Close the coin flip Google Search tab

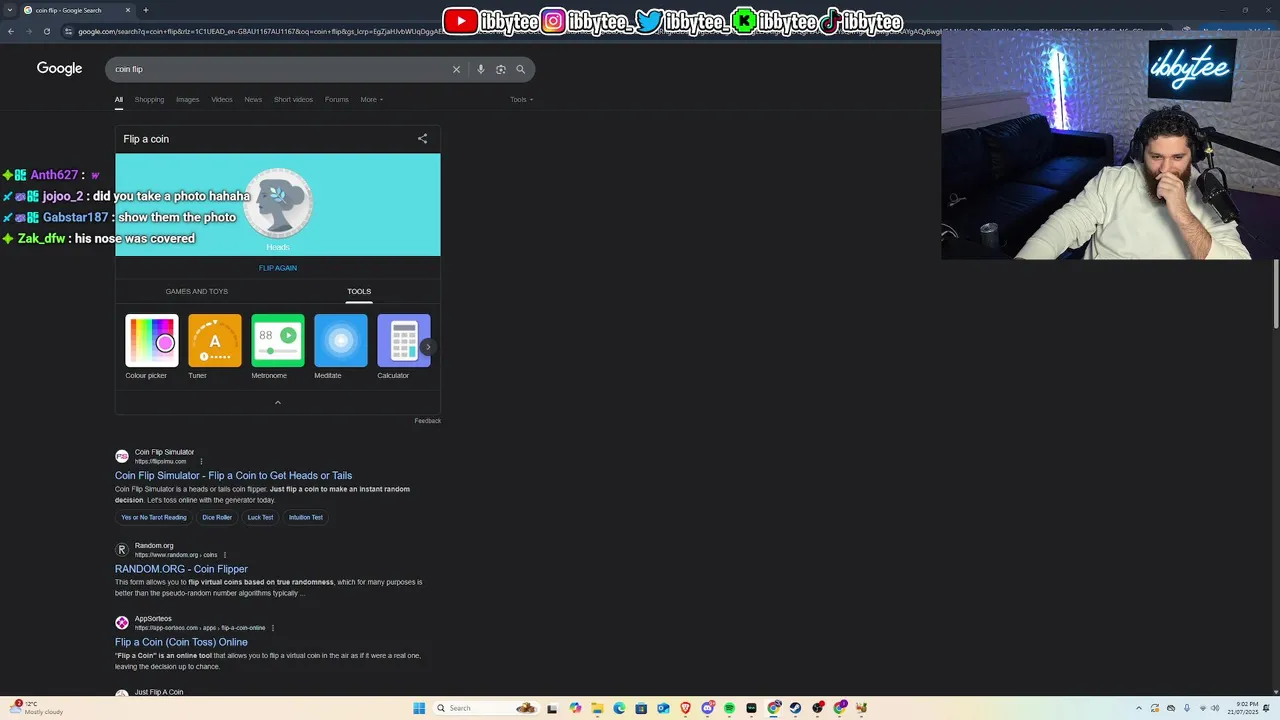tap(128, 10)
